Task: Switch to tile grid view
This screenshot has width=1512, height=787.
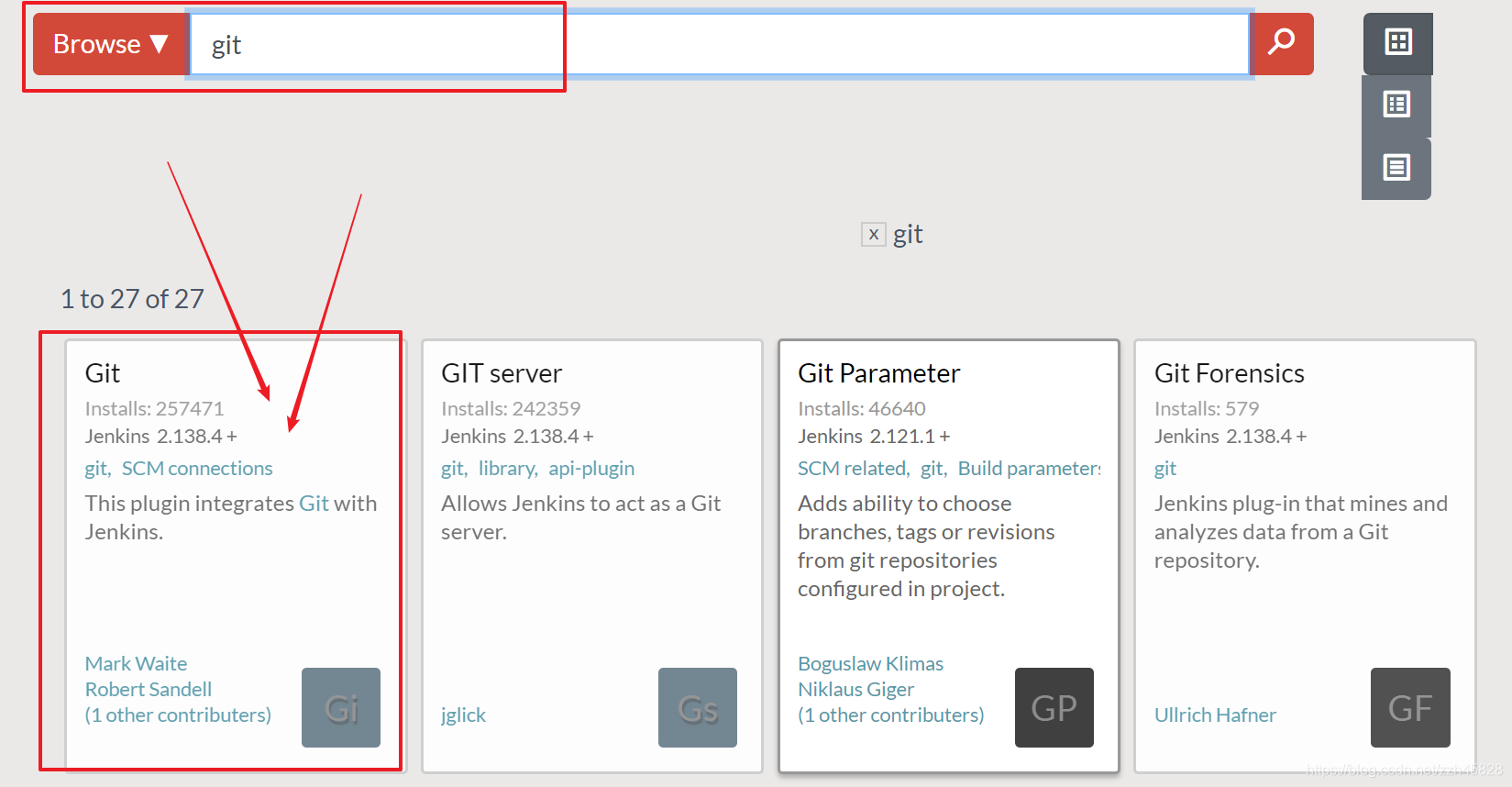Action: pyautogui.click(x=1397, y=42)
